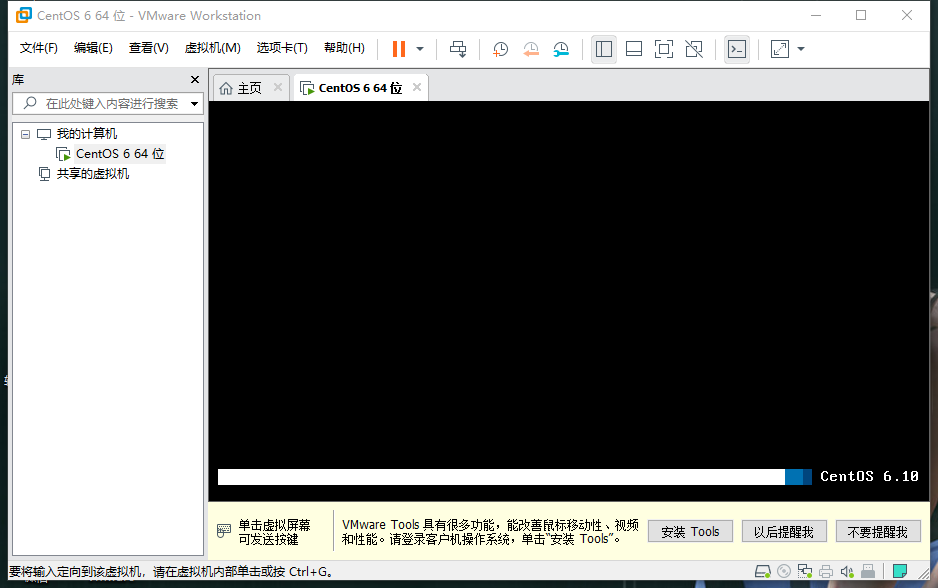The image size is (938, 588).
Task: Click the Ctrl+G input hint in status bar
Action: (x=171, y=572)
